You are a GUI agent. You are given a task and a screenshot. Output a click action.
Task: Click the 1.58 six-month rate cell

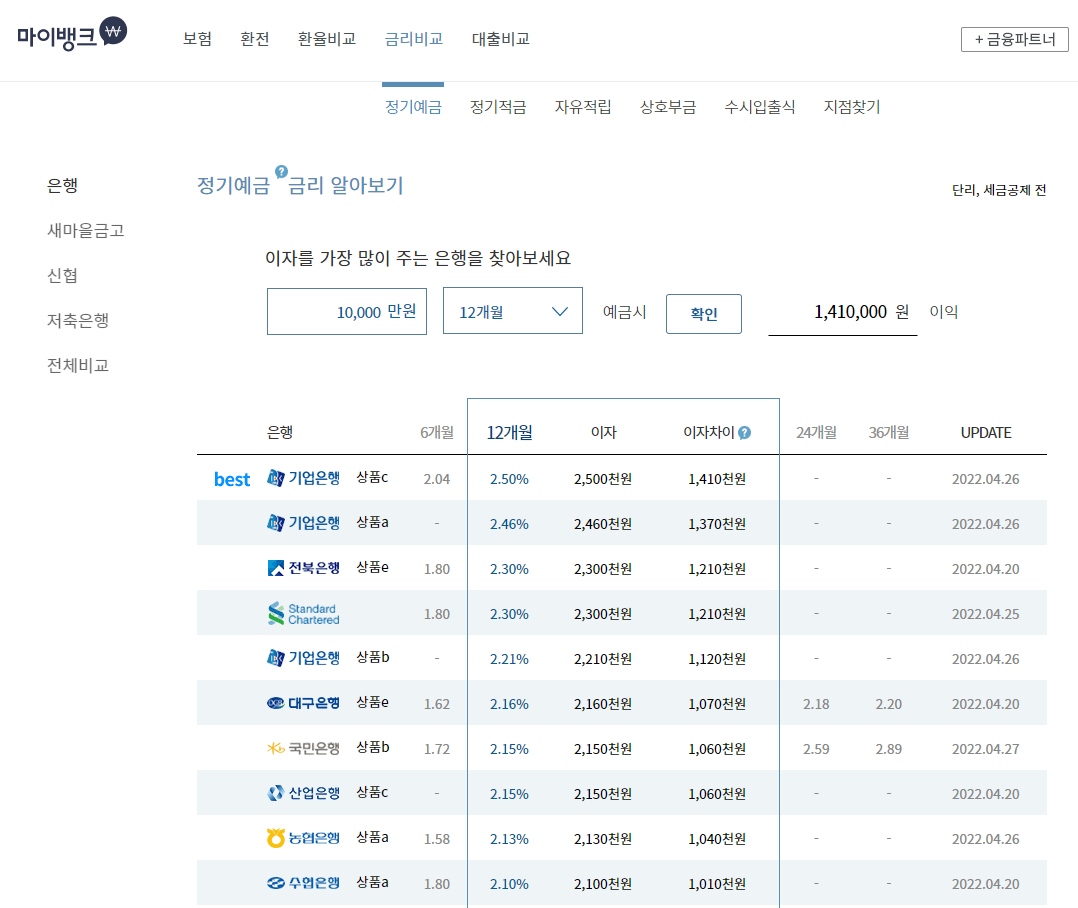tap(437, 839)
